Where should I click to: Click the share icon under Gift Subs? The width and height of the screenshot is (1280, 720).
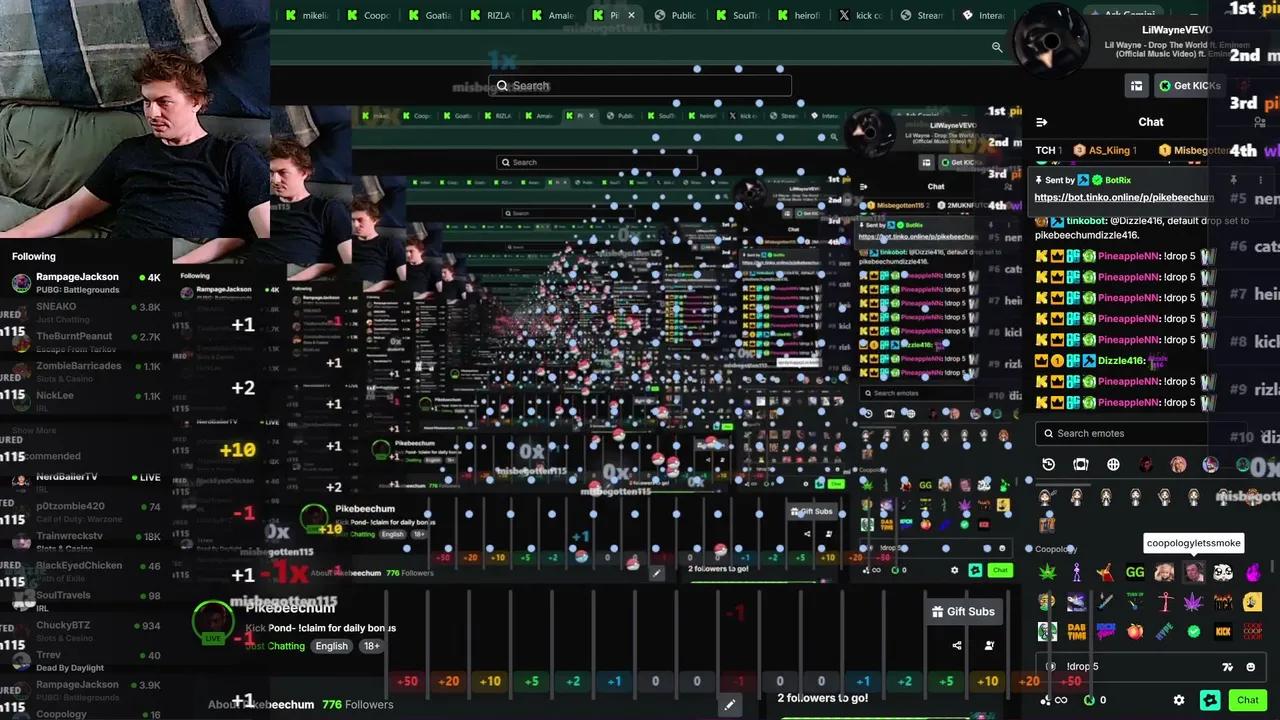[x=957, y=645]
